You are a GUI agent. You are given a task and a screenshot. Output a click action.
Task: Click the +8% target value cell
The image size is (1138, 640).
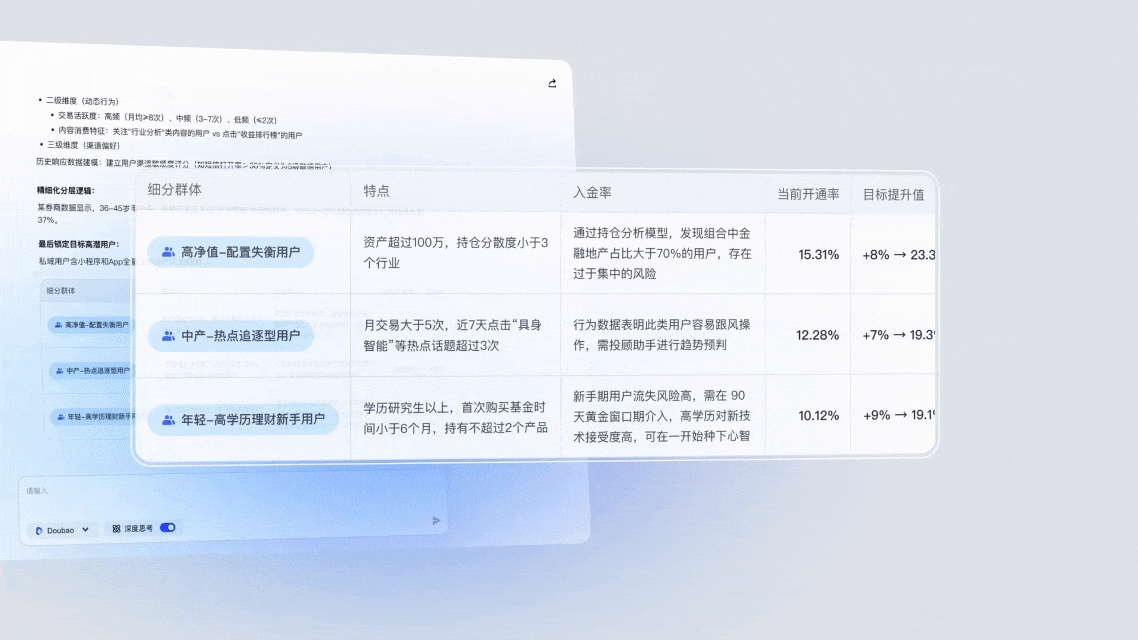pyautogui.click(x=898, y=255)
